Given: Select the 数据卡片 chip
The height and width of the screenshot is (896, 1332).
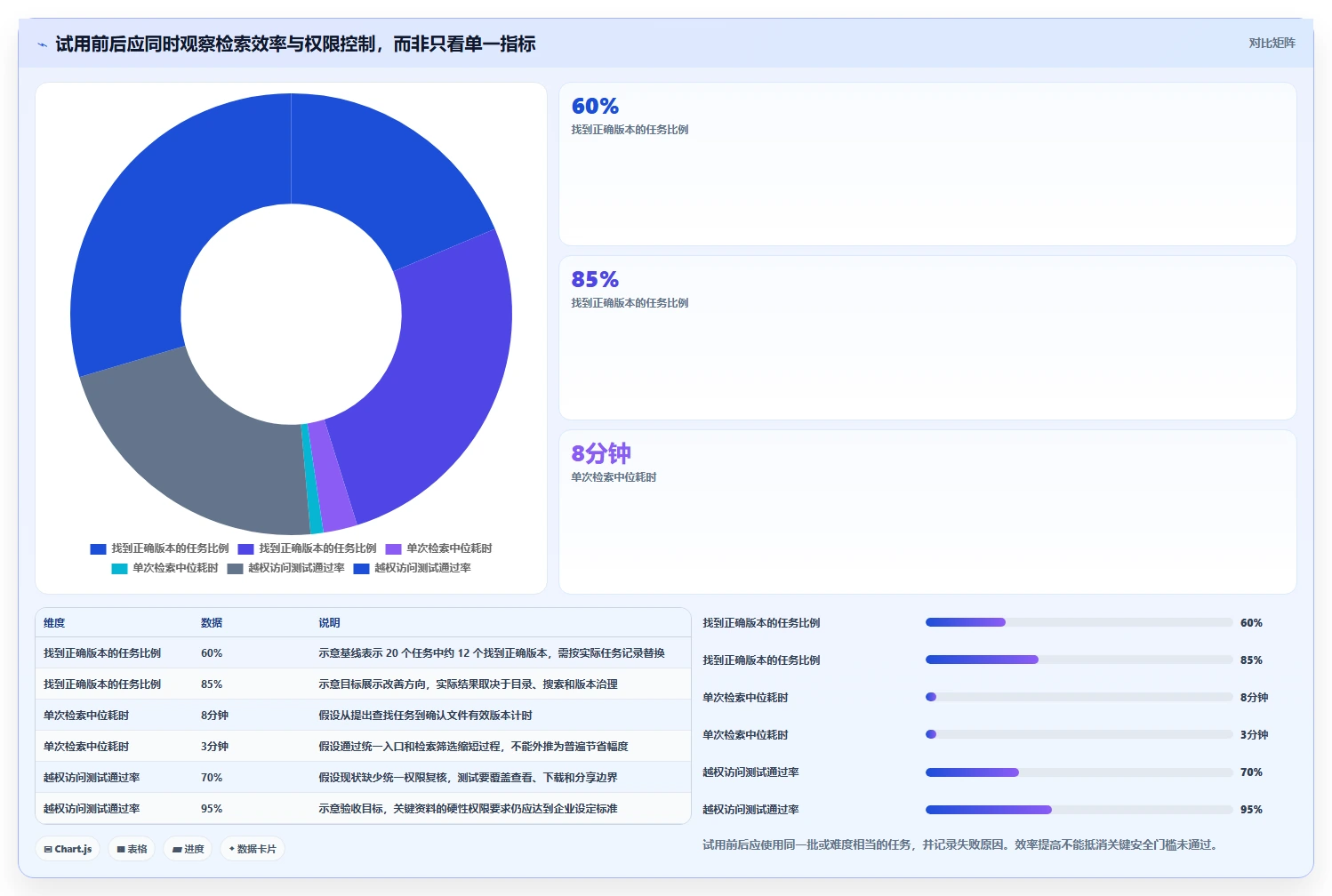Looking at the screenshot, I should (253, 849).
